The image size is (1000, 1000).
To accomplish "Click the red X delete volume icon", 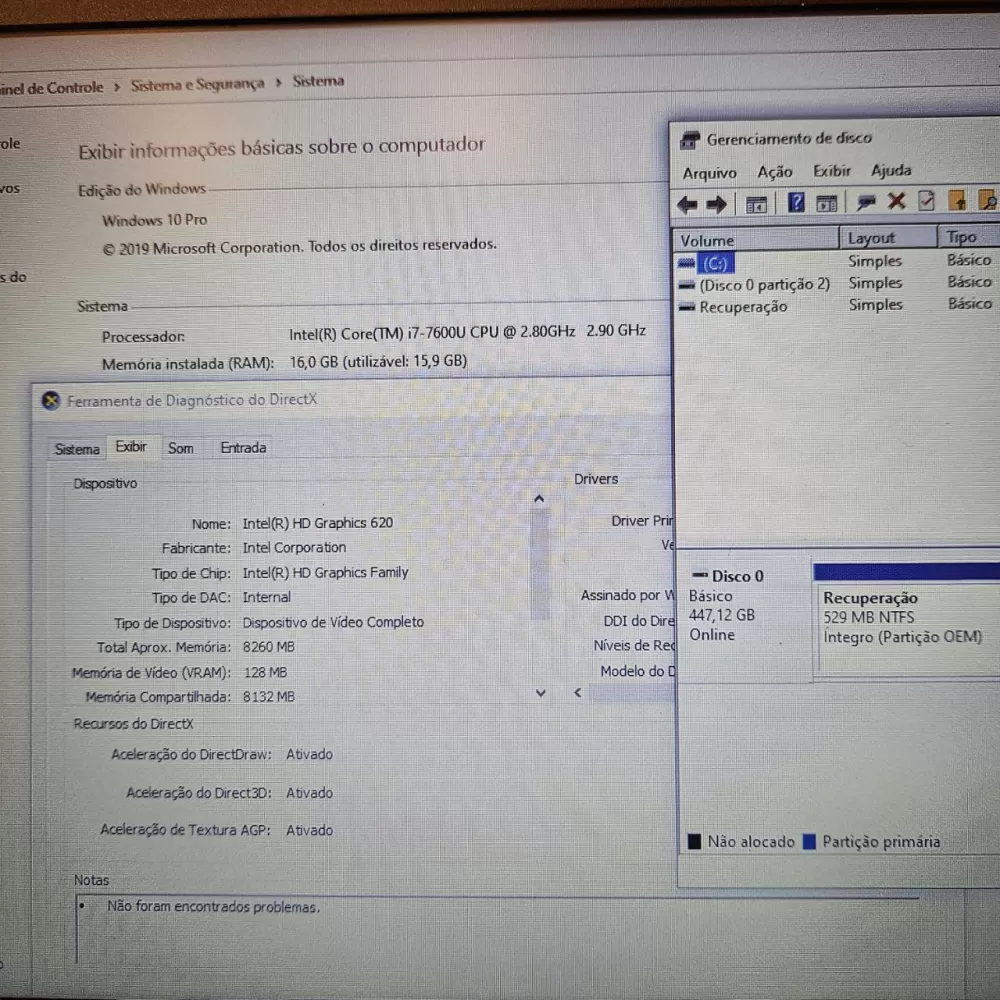I will [x=896, y=202].
